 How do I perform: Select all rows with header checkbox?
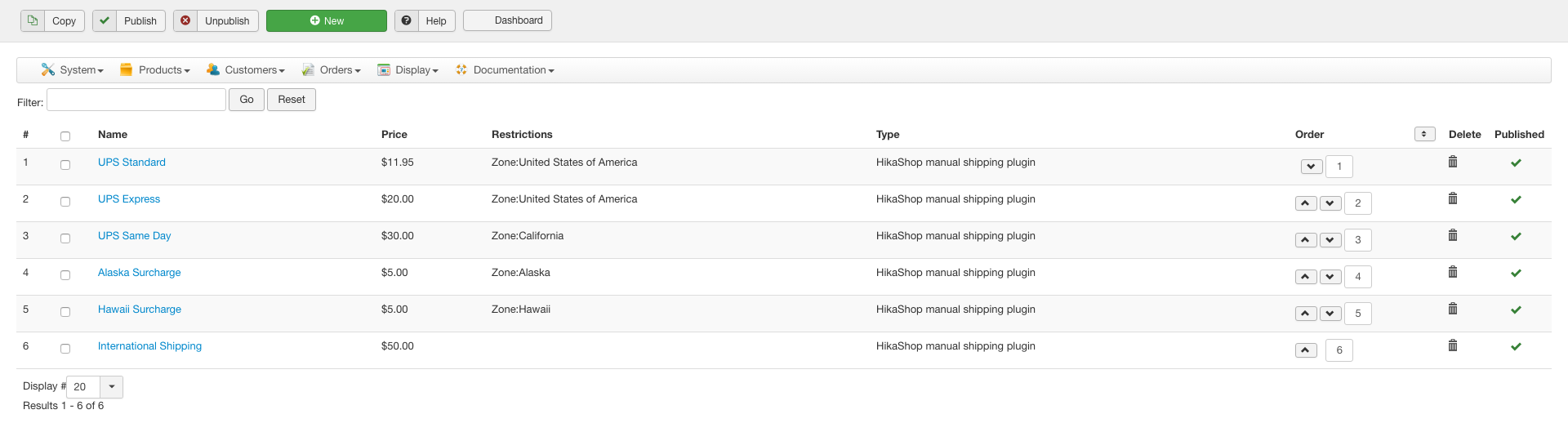(65, 136)
